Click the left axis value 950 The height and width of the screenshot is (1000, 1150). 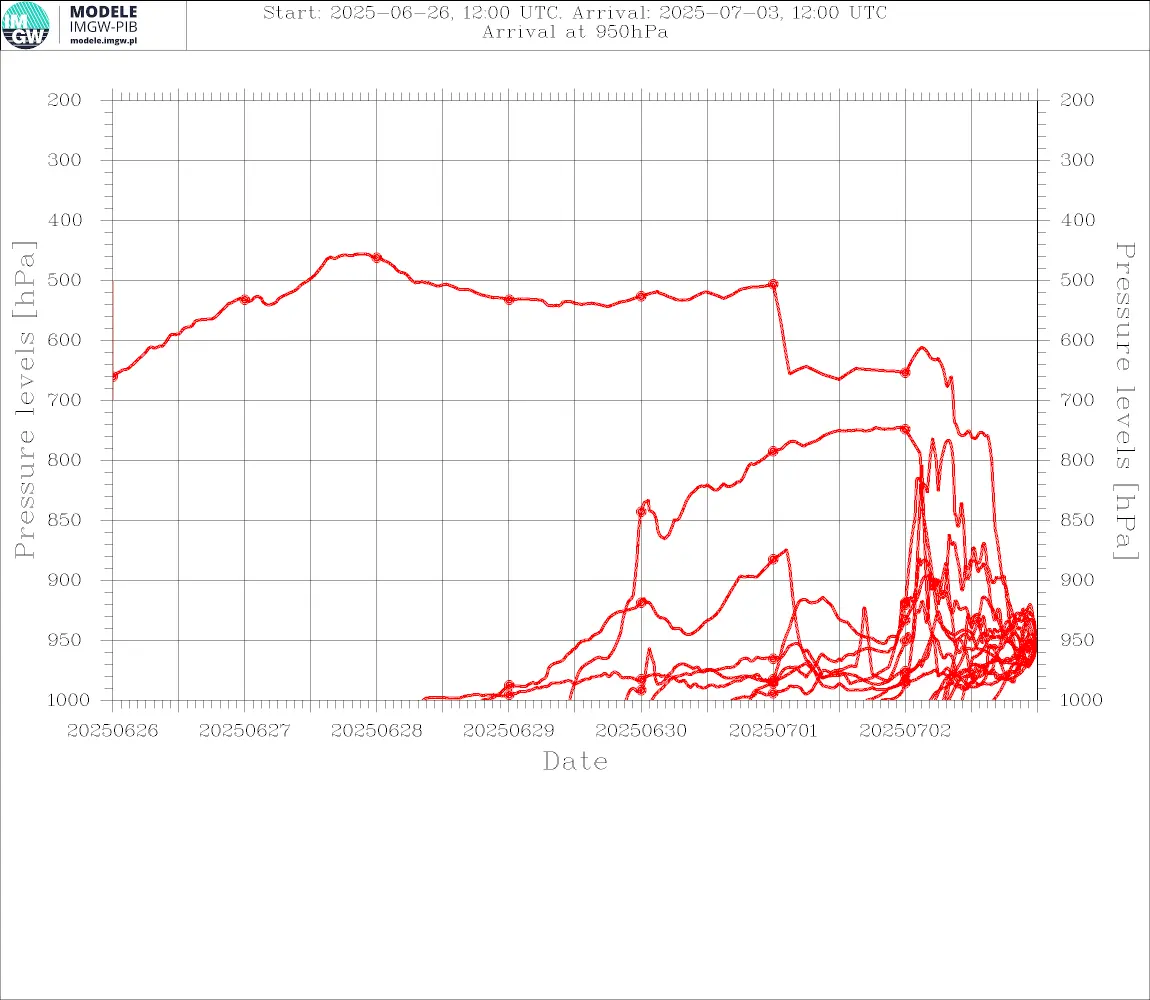pyautogui.click(x=65, y=640)
